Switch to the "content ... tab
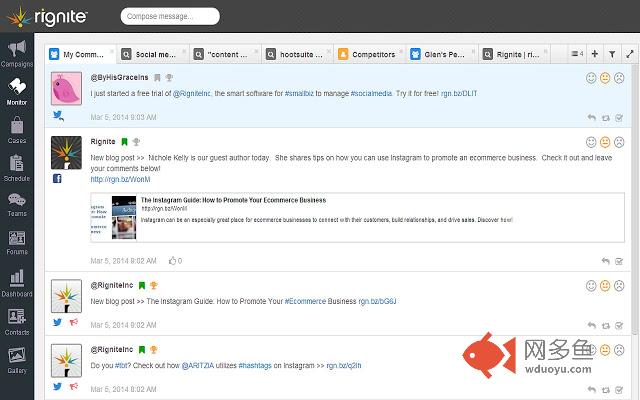640x400 pixels. pos(226,54)
